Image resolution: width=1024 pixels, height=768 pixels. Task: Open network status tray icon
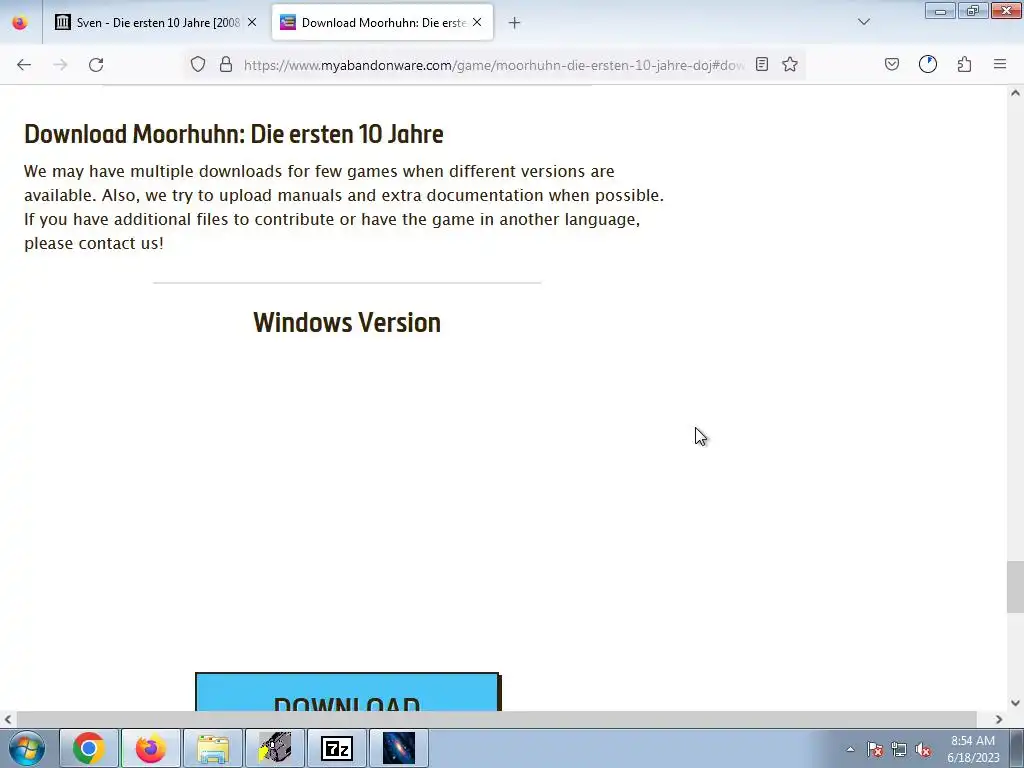(899, 750)
